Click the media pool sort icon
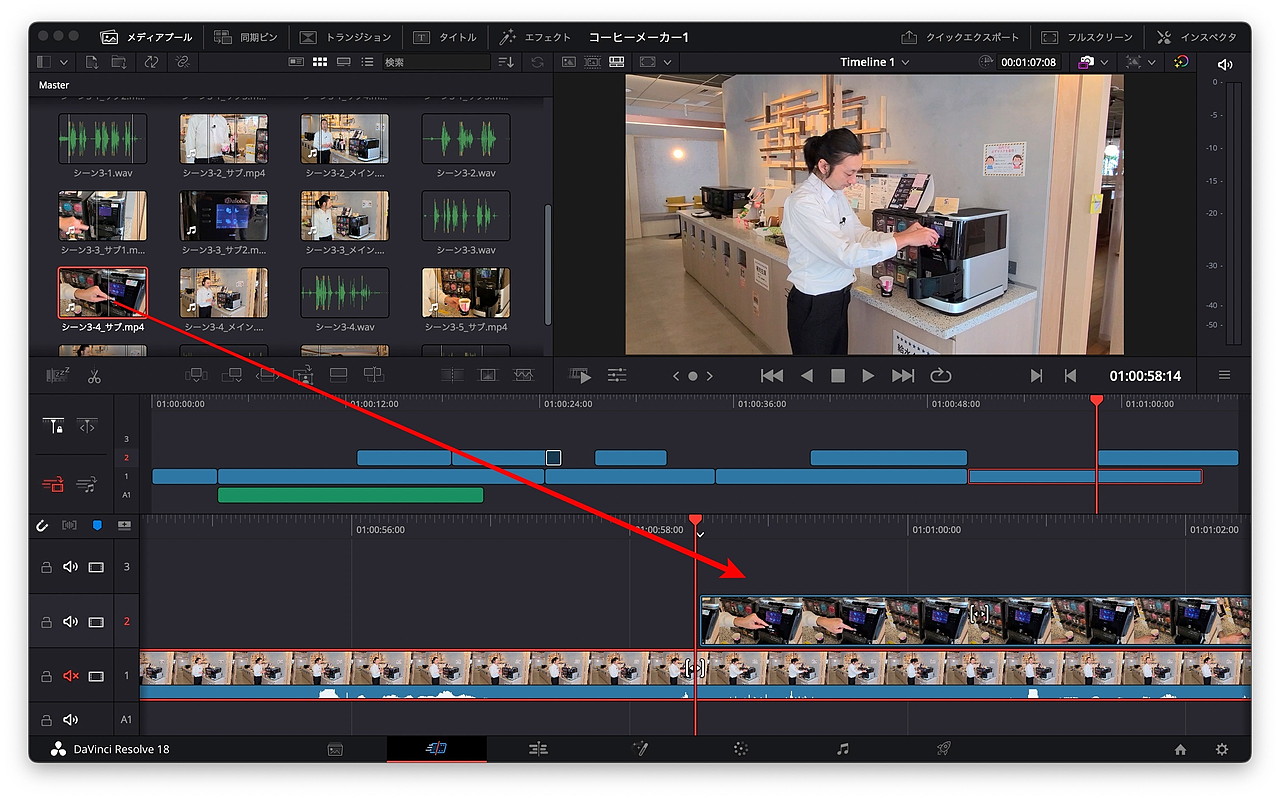The width and height of the screenshot is (1280, 798). tap(506, 62)
